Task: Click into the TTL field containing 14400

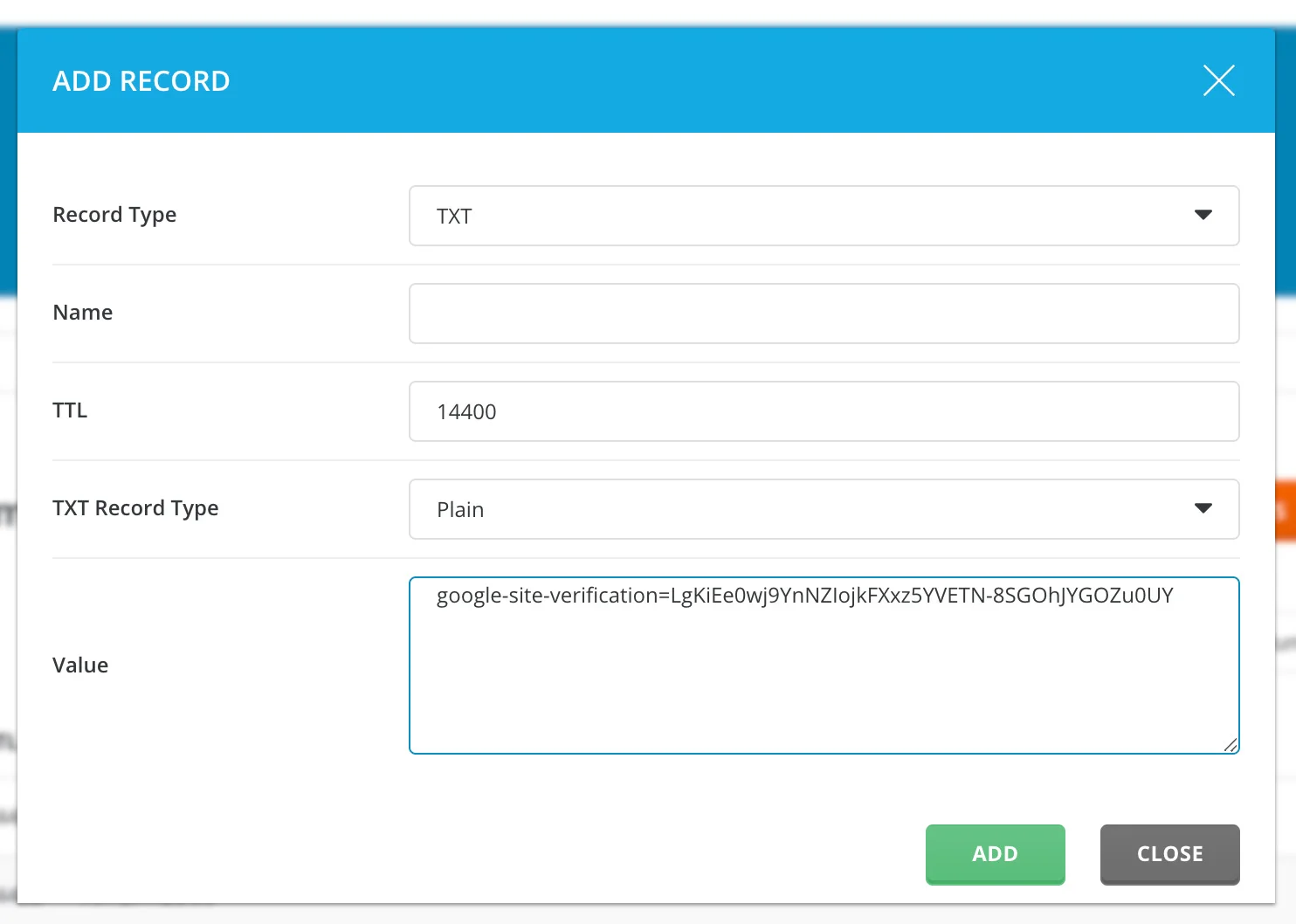Action: [824, 411]
